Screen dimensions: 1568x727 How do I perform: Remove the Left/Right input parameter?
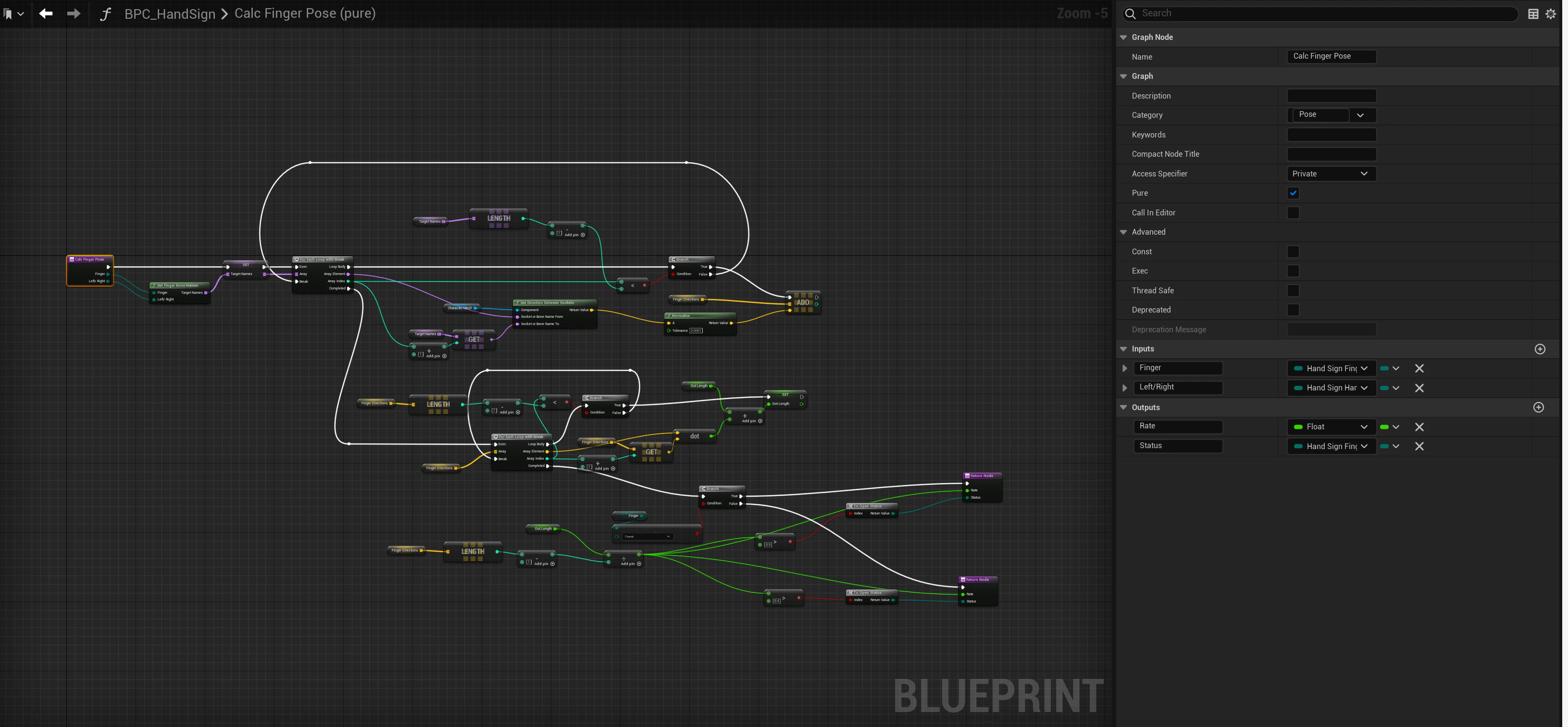1419,388
